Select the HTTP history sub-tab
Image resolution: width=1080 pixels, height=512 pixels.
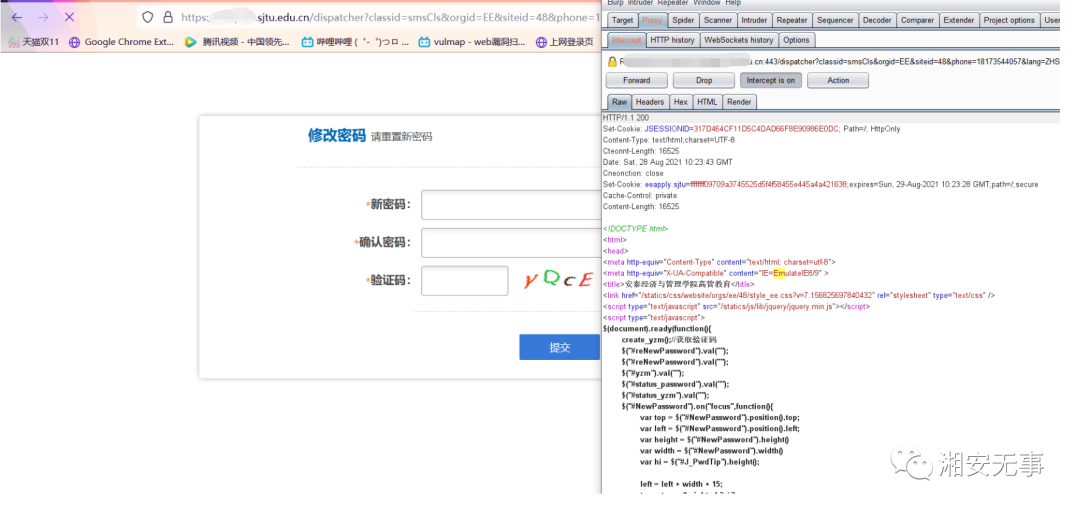click(x=672, y=40)
